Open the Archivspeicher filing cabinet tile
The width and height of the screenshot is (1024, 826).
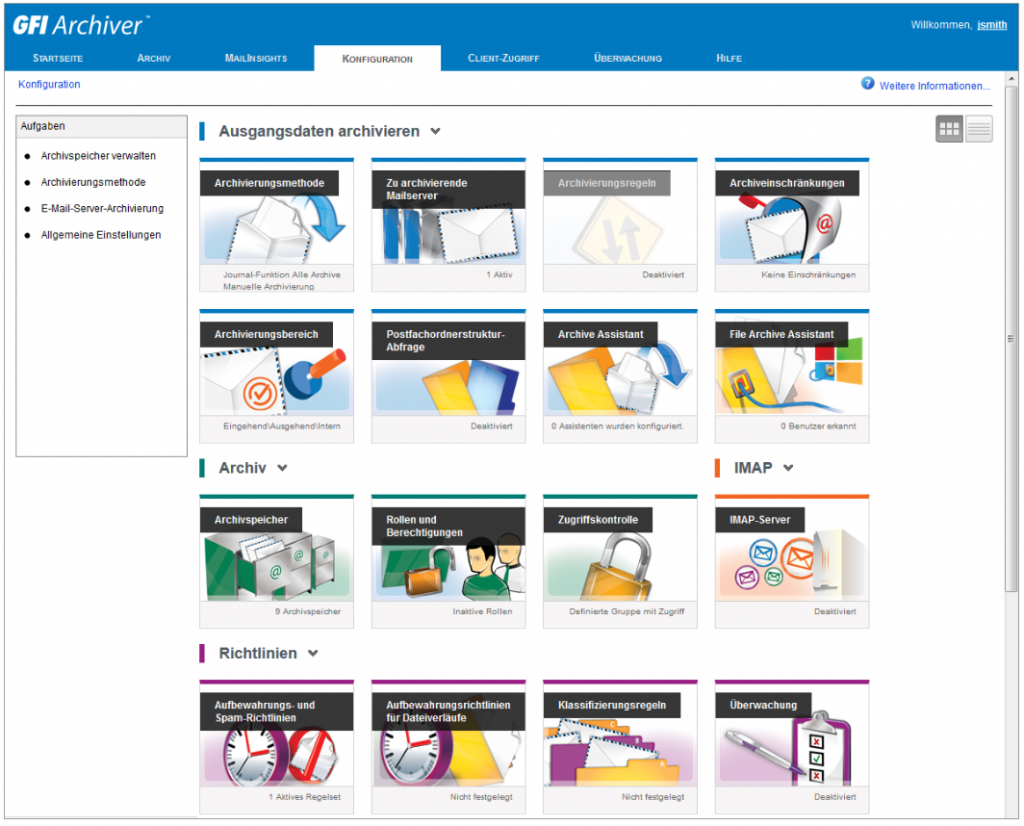[x=276, y=562]
